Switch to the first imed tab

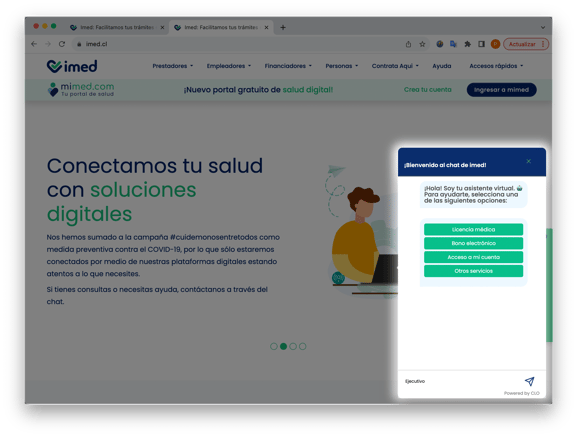point(117,28)
